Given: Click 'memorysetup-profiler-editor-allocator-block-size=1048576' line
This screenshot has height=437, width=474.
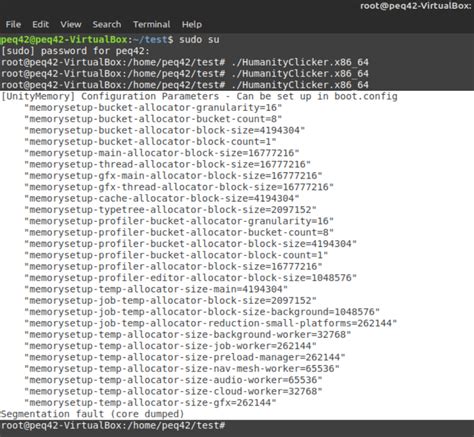Looking at the screenshot, I should pos(190,278).
